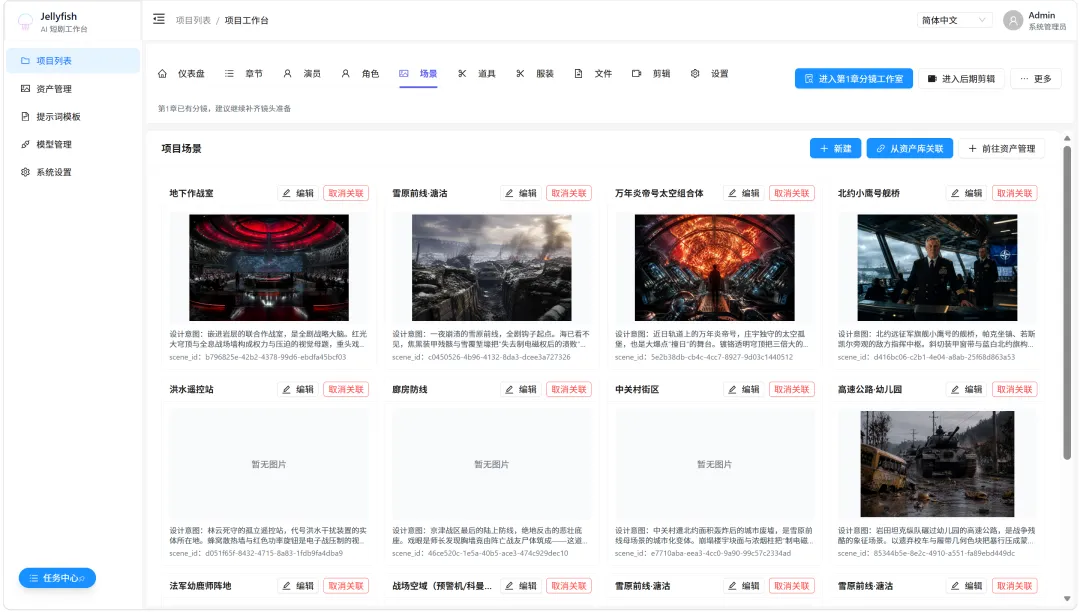1080x612 pixels.
Task: Edit the 中关村街区 scene
Action: click(743, 390)
